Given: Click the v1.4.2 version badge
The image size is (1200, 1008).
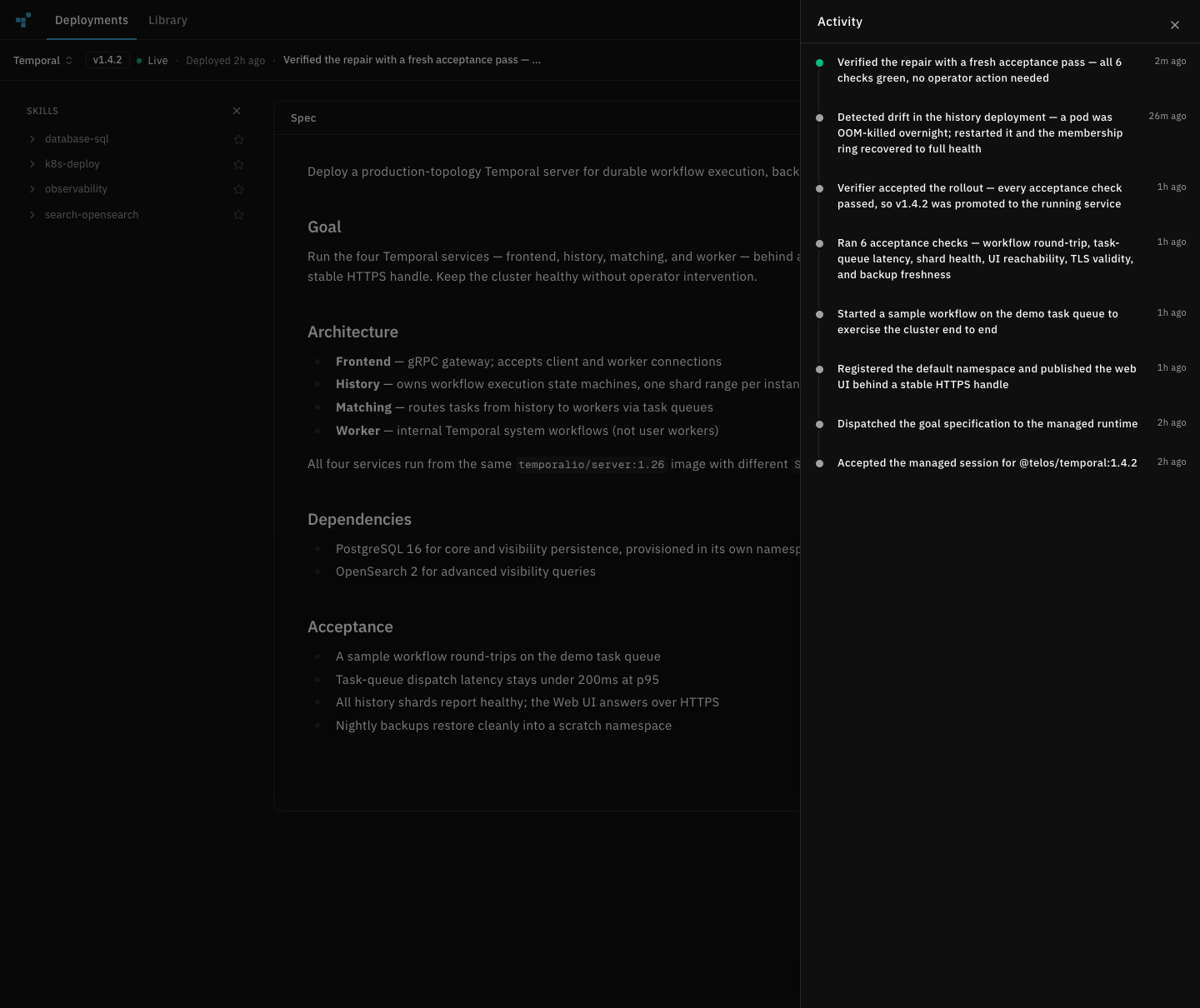Looking at the screenshot, I should [x=107, y=60].
